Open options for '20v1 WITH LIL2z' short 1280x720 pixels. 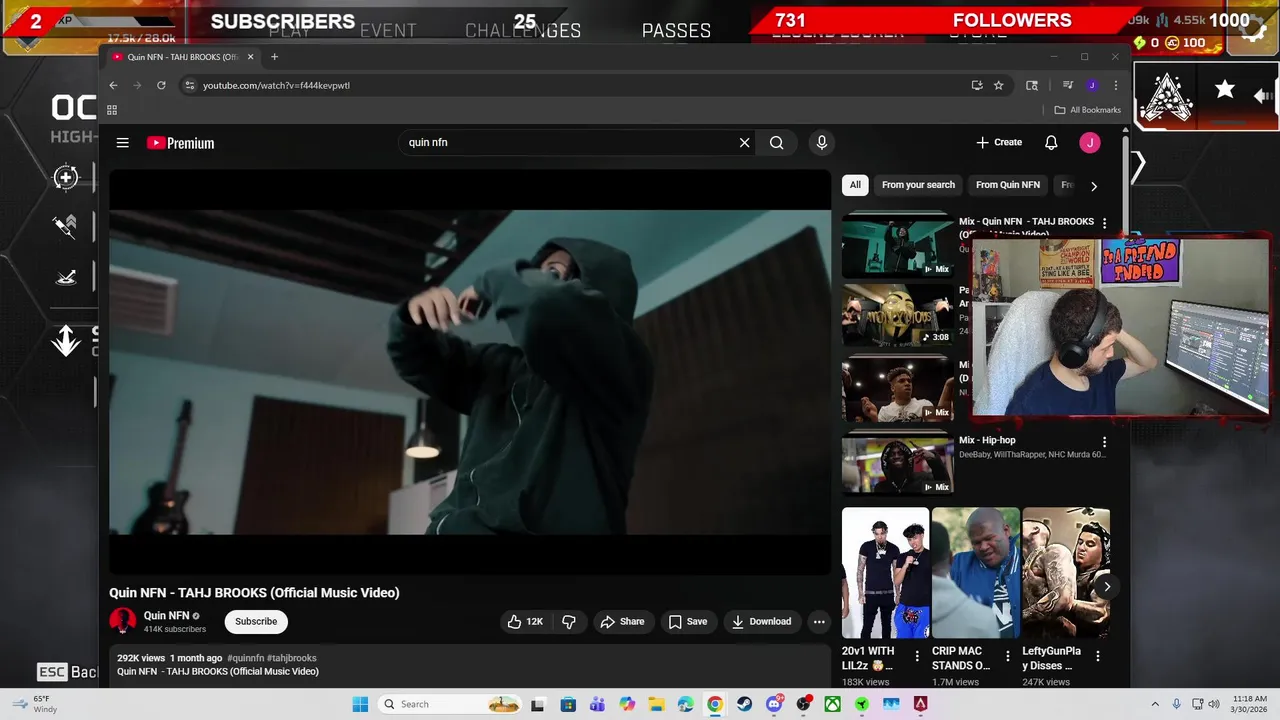tap(917, 657)
